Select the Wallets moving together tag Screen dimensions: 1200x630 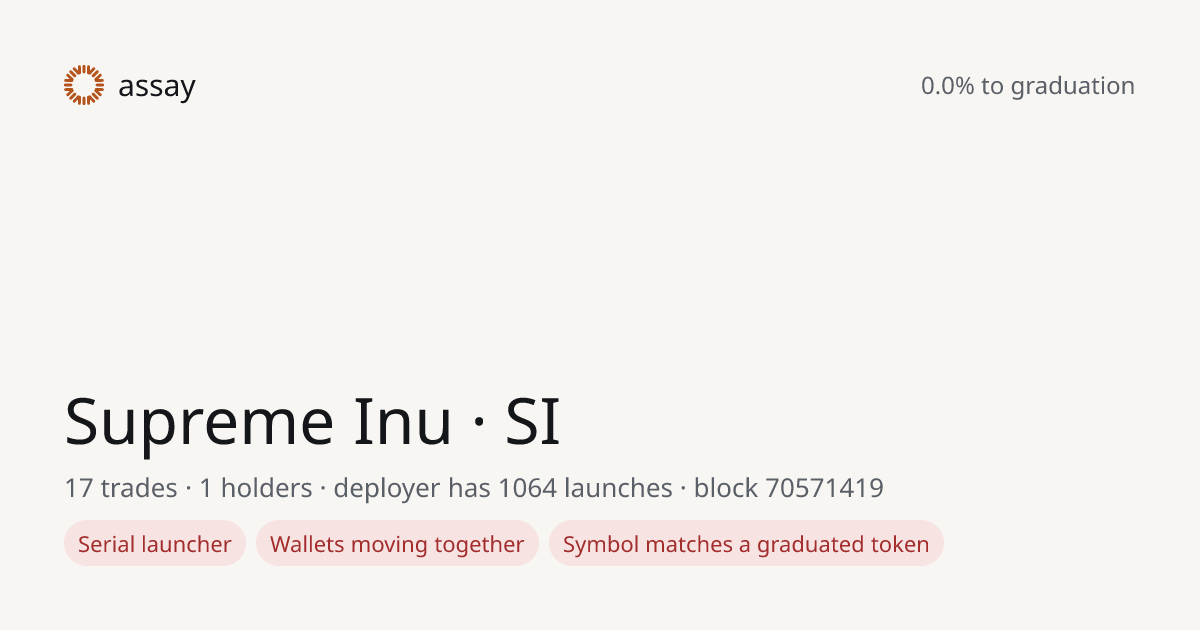[x=397, y=544]
